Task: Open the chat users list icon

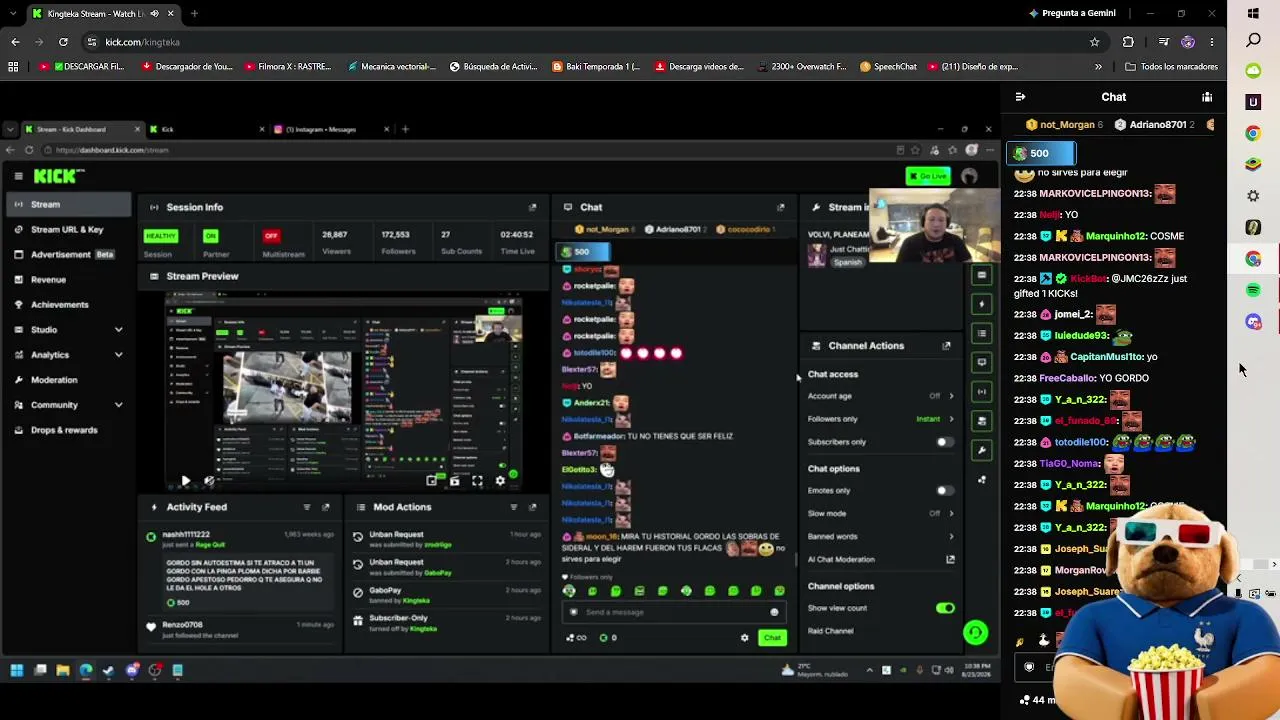Action: [1207, 97]
